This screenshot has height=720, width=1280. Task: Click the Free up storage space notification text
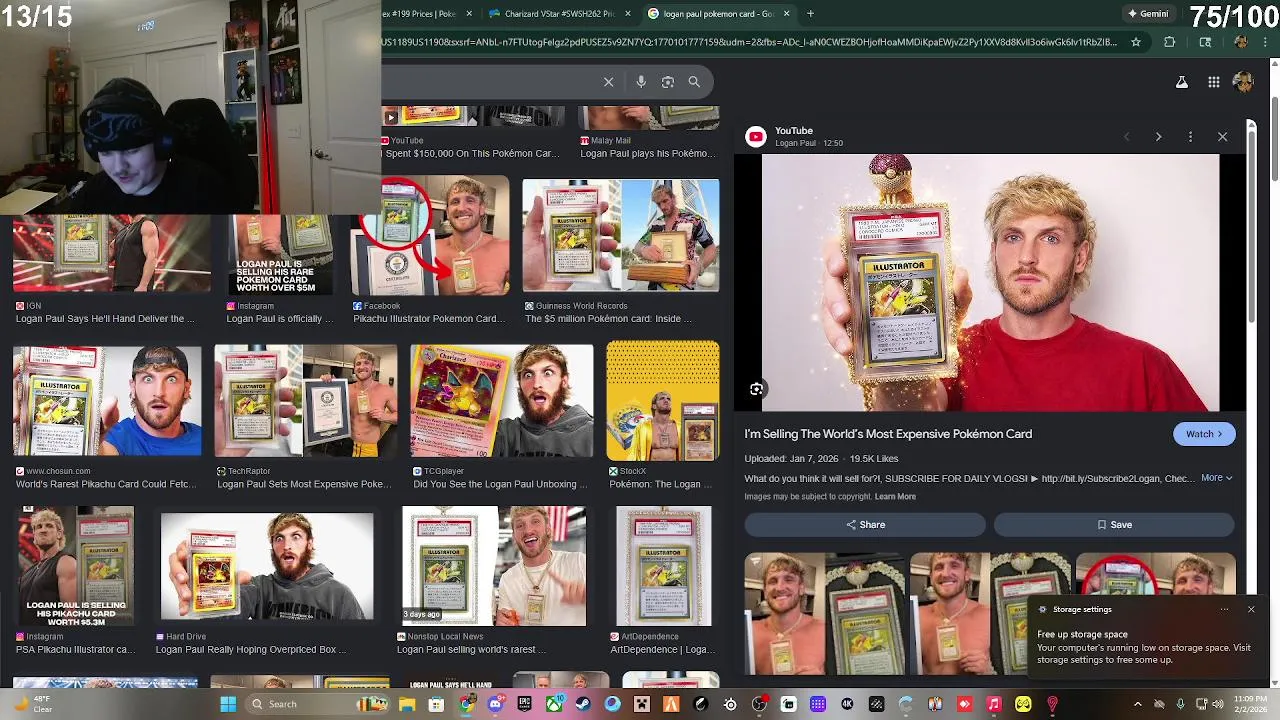pyautogui.click(x=1082, y=634)
